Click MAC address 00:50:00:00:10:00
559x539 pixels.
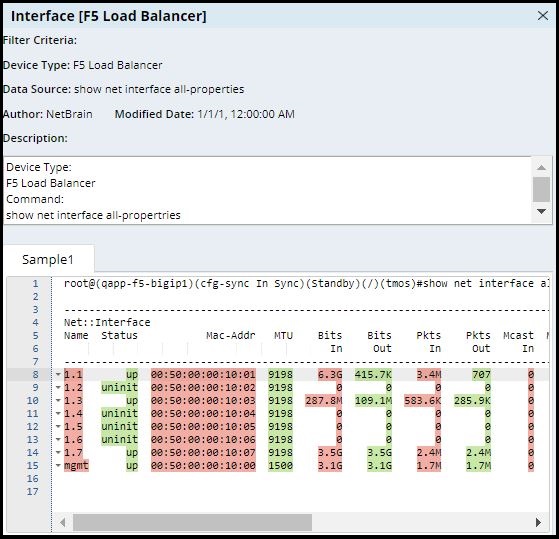tap(203, 466)
